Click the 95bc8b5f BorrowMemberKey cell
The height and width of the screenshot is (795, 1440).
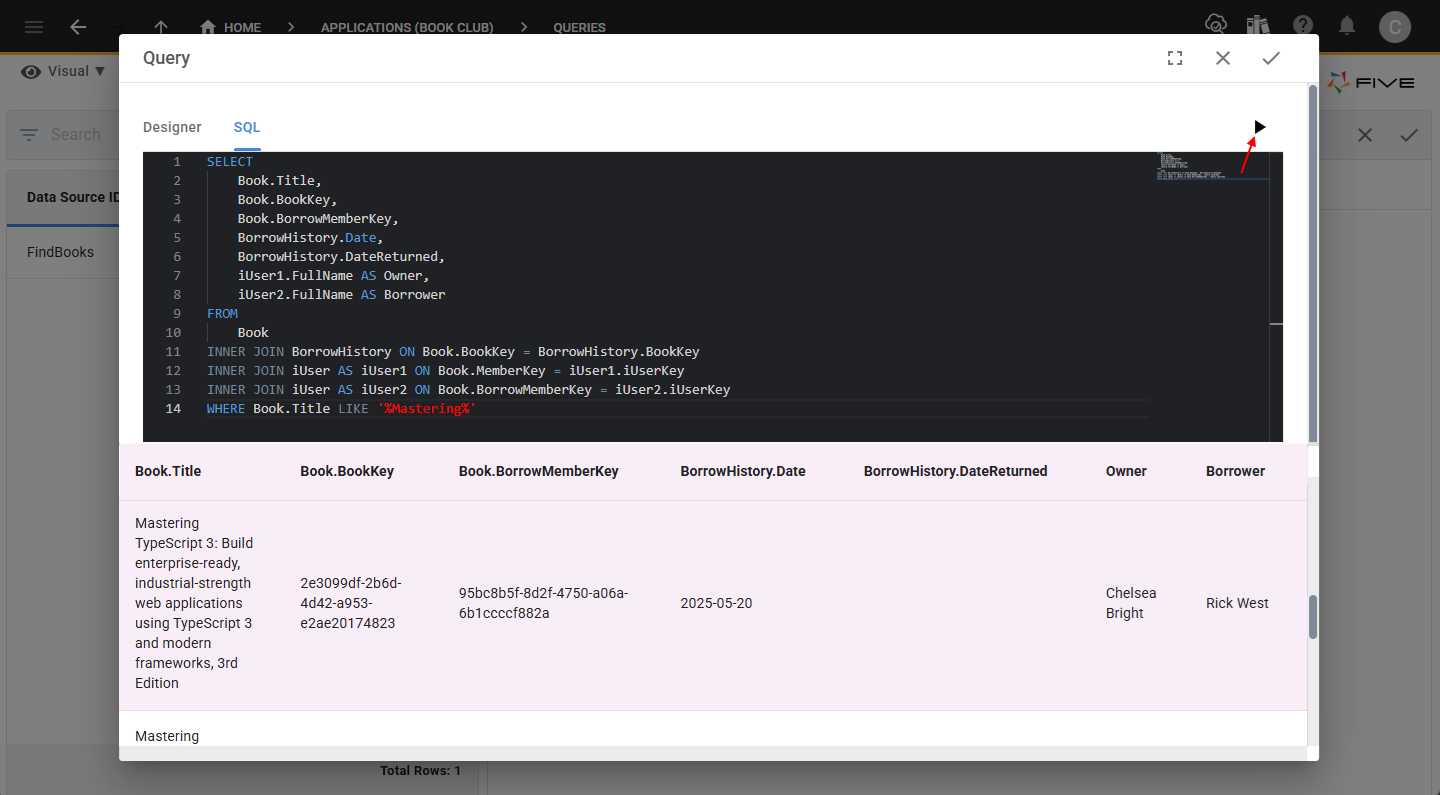coord(544,603)
